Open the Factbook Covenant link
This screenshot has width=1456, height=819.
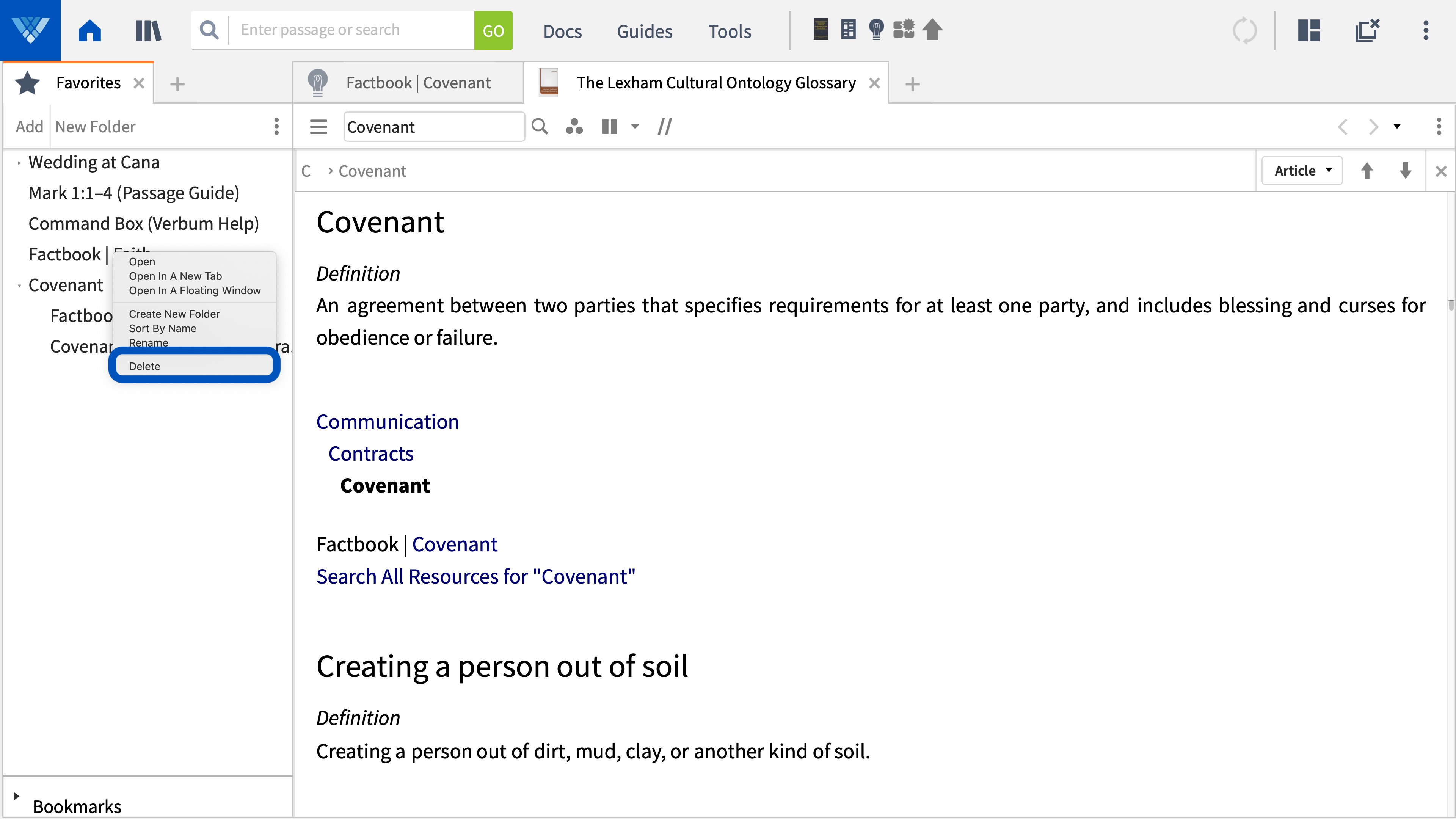click(455, 544)
